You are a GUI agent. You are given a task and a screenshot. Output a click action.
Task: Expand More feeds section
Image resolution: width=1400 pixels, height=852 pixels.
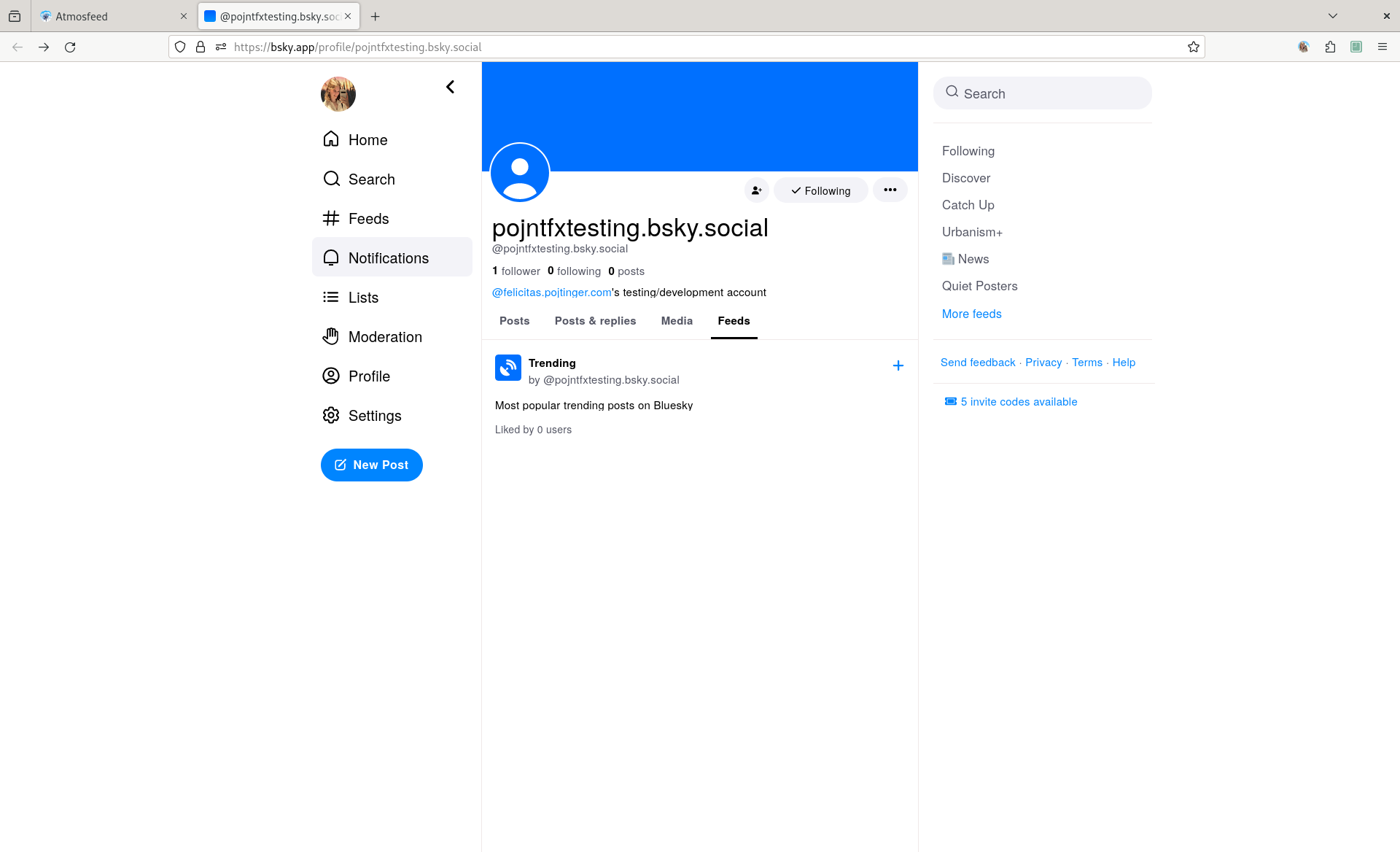coord(971,313)
